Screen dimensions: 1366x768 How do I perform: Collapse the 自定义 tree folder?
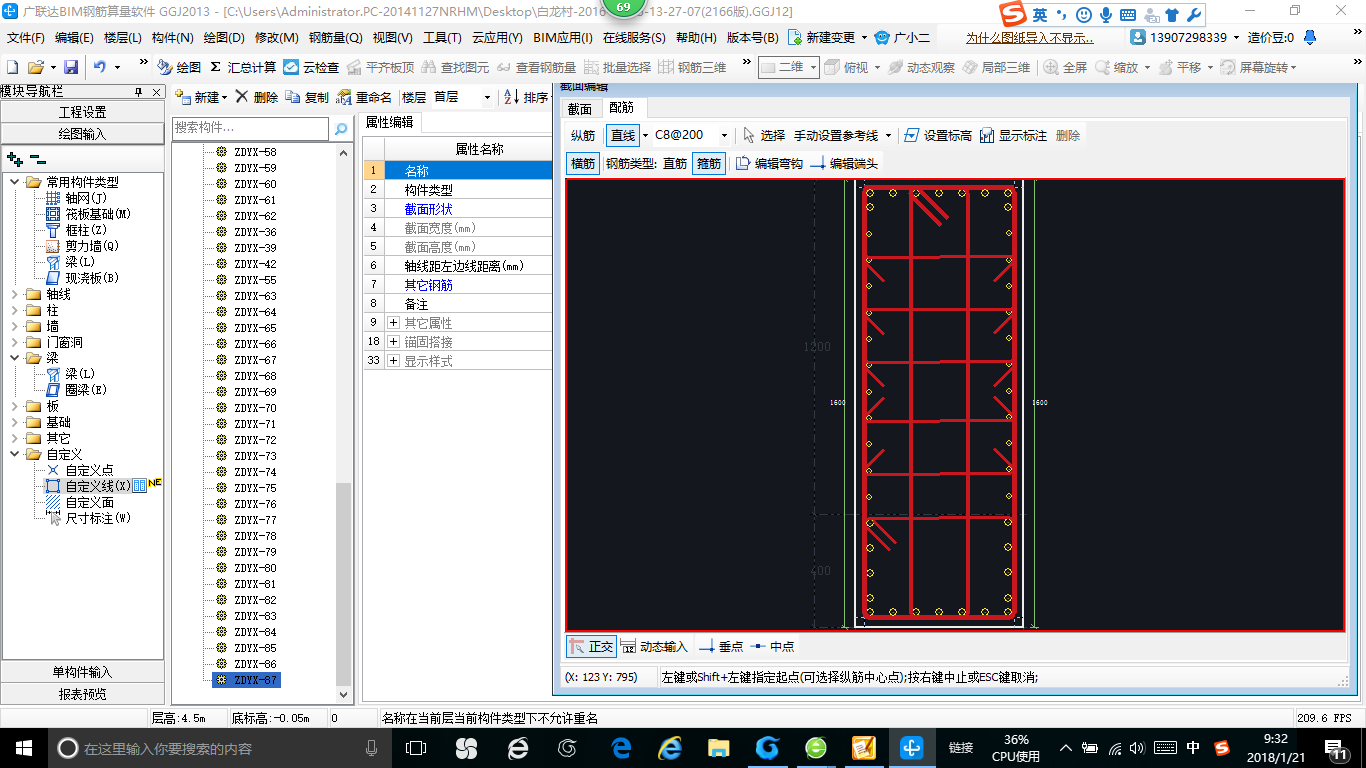[15, 454]
